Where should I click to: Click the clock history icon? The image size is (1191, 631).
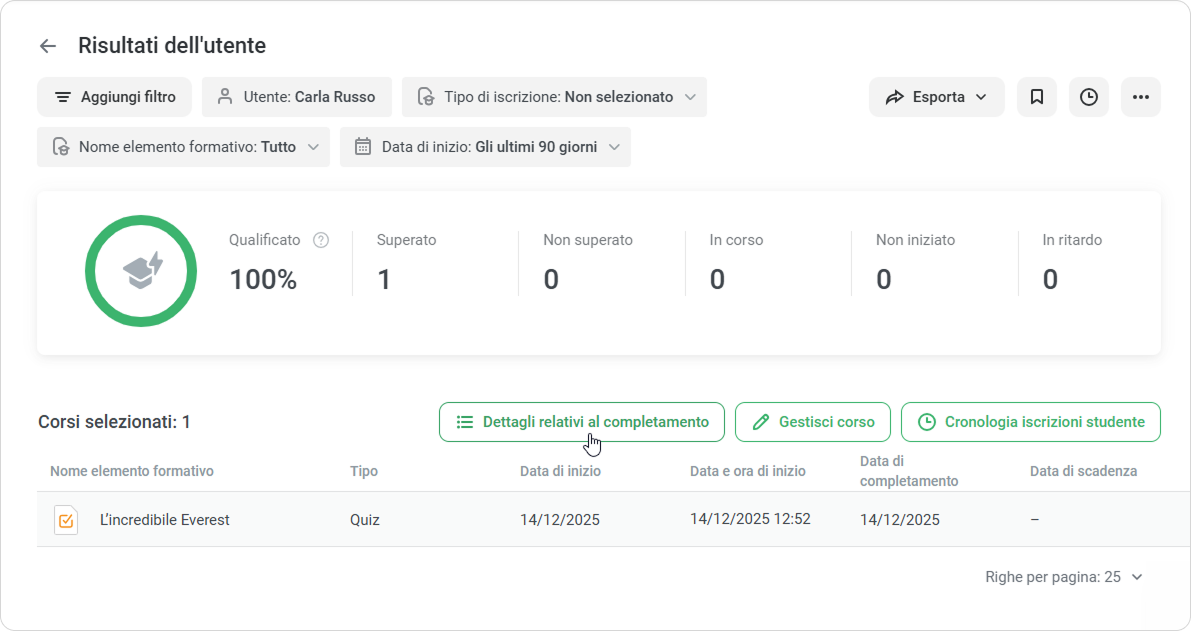pos(1089,97)
